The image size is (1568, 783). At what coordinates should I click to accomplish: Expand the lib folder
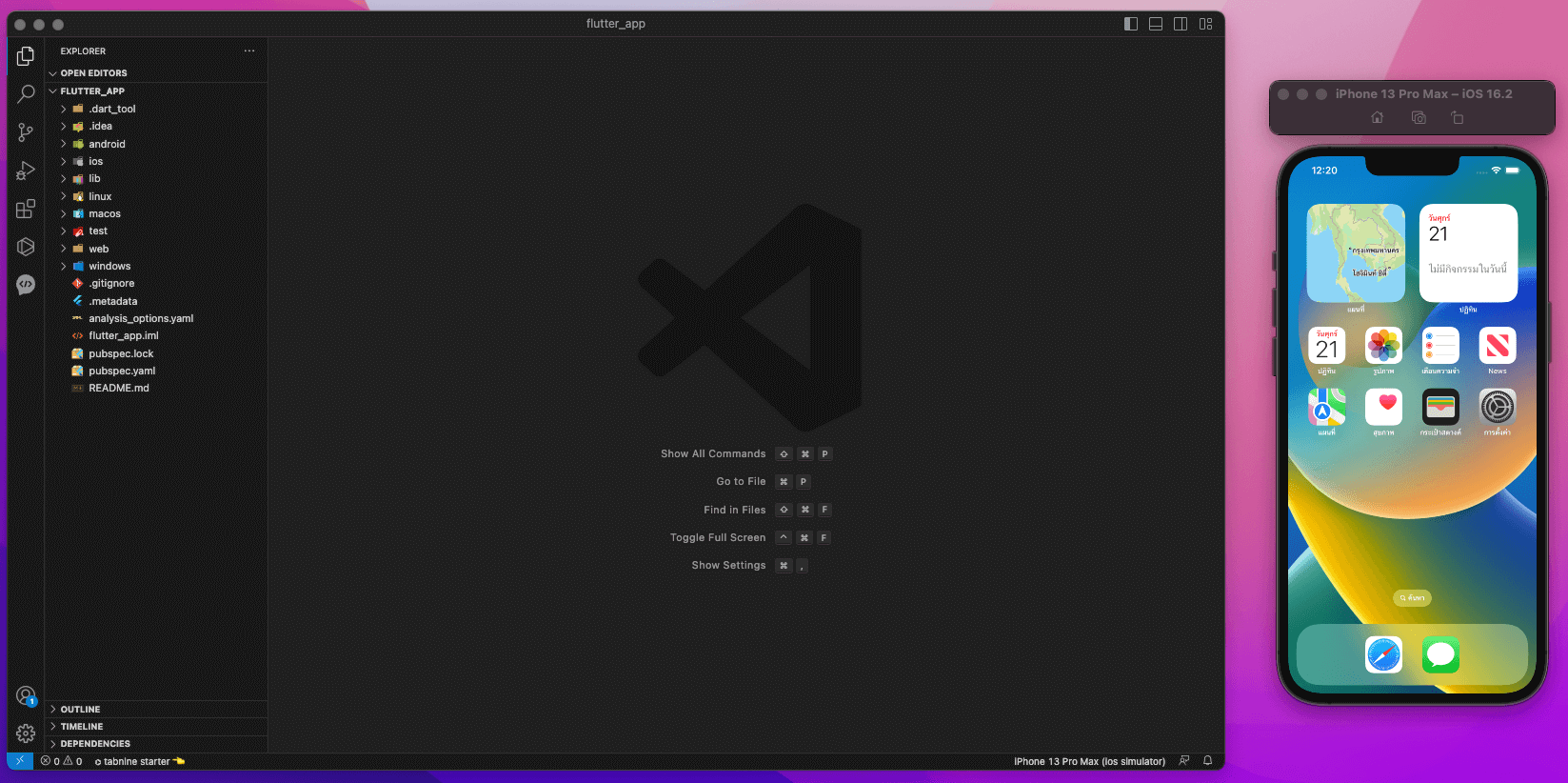[x=94, y=179]
